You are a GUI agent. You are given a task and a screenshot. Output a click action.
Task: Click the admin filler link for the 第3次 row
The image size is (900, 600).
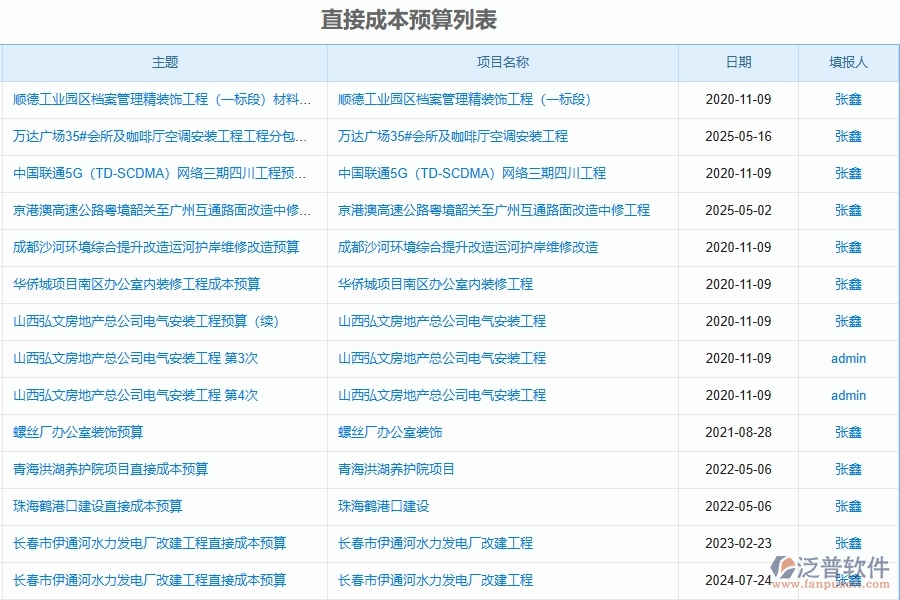847,358
